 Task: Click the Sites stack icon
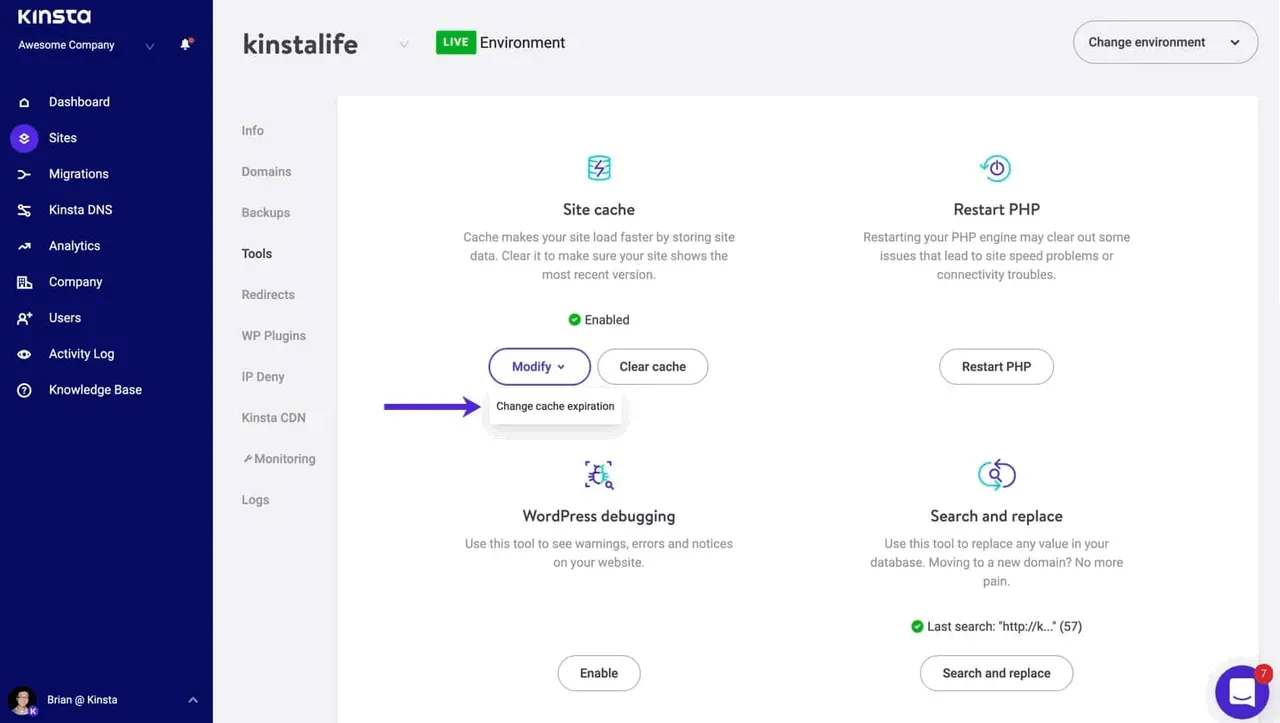(x=24, y=138)
